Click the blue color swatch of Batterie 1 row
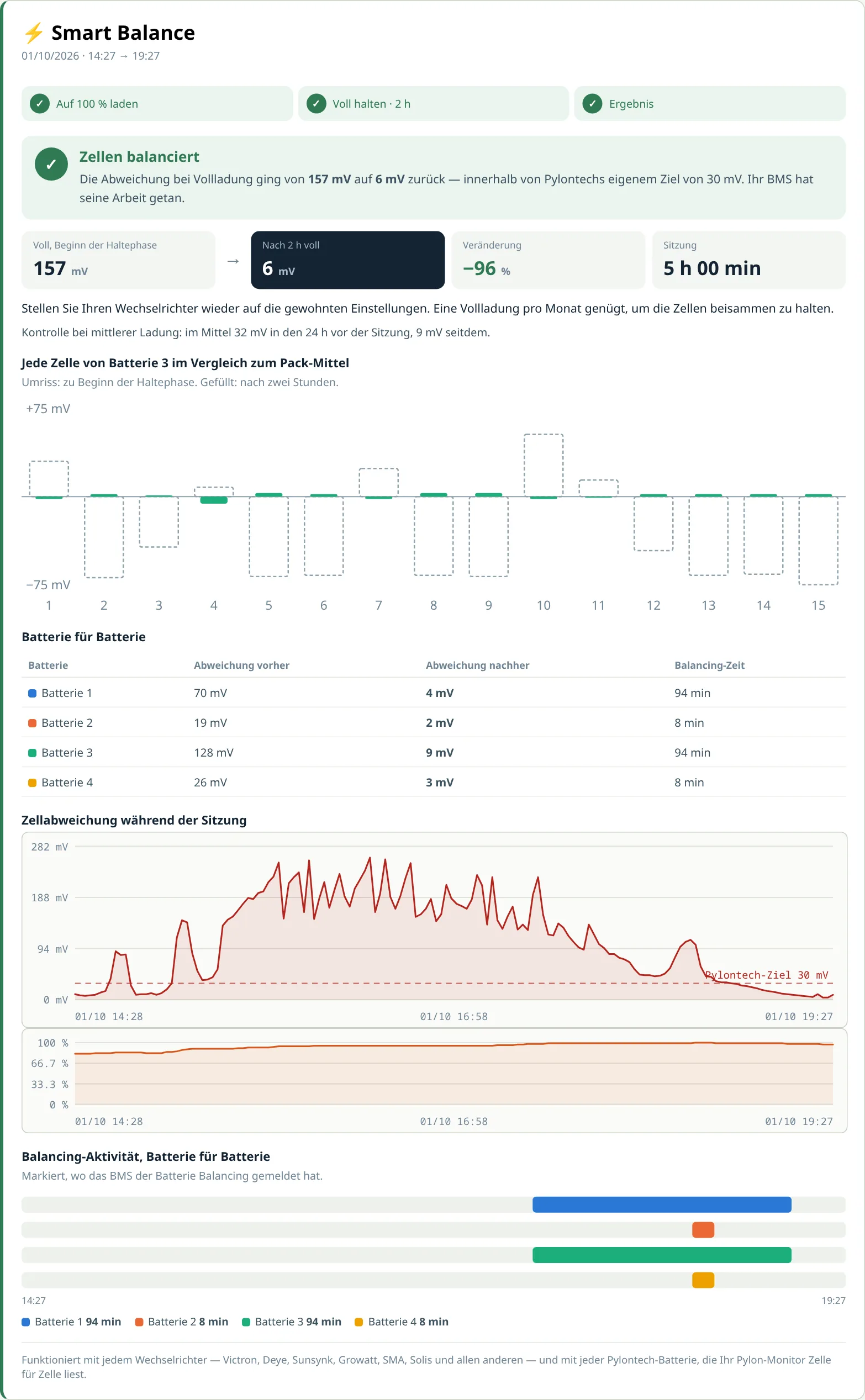865x1400 pixels. (33, 693)
